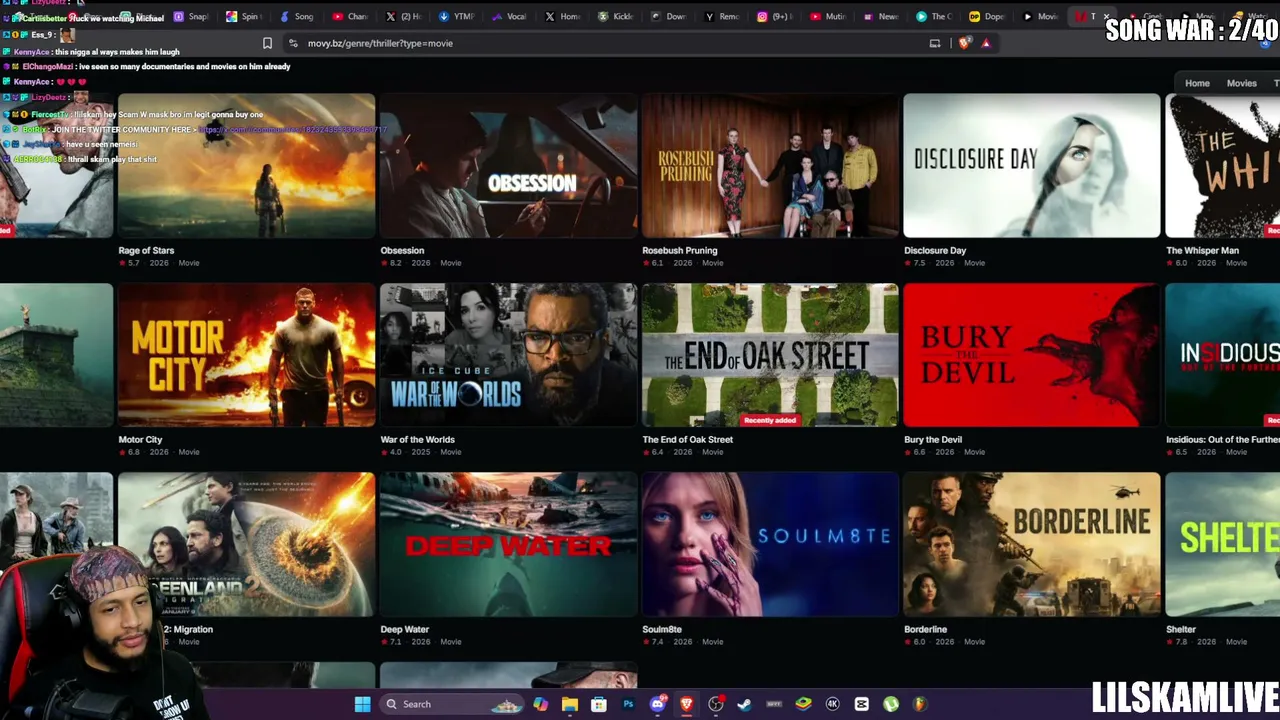Open CapCut from the taskbar
This screenshot has height=720, width=1280.
[862, 704]
